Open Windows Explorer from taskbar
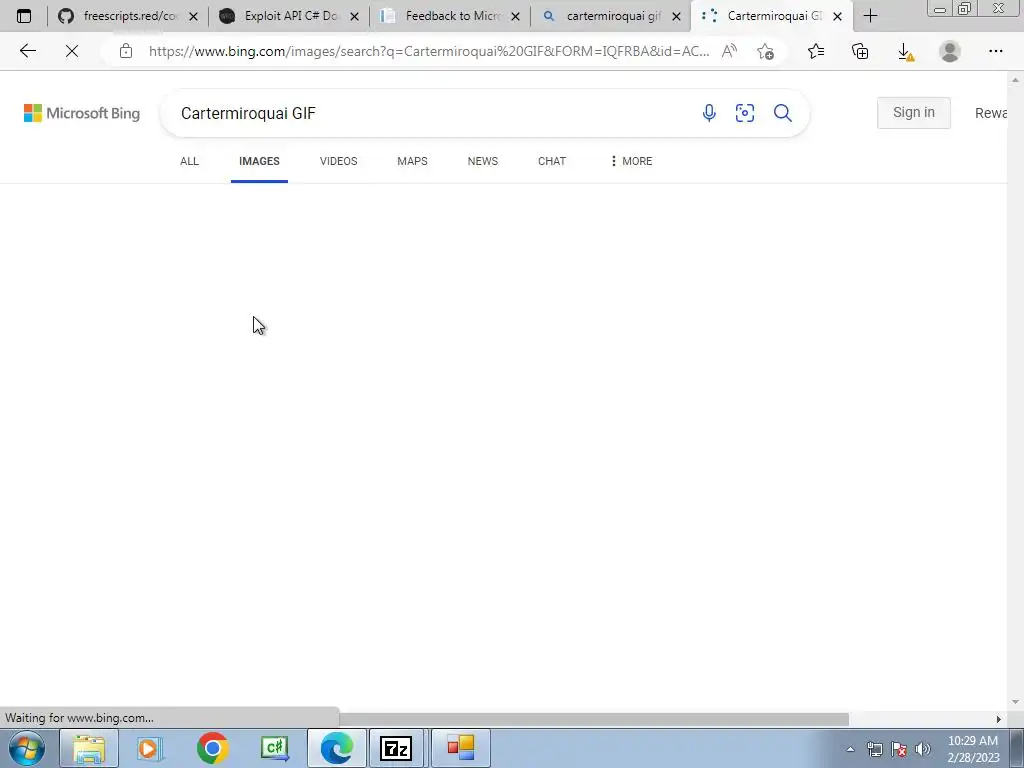This screenshot has height=768, width=1024. 89,748
